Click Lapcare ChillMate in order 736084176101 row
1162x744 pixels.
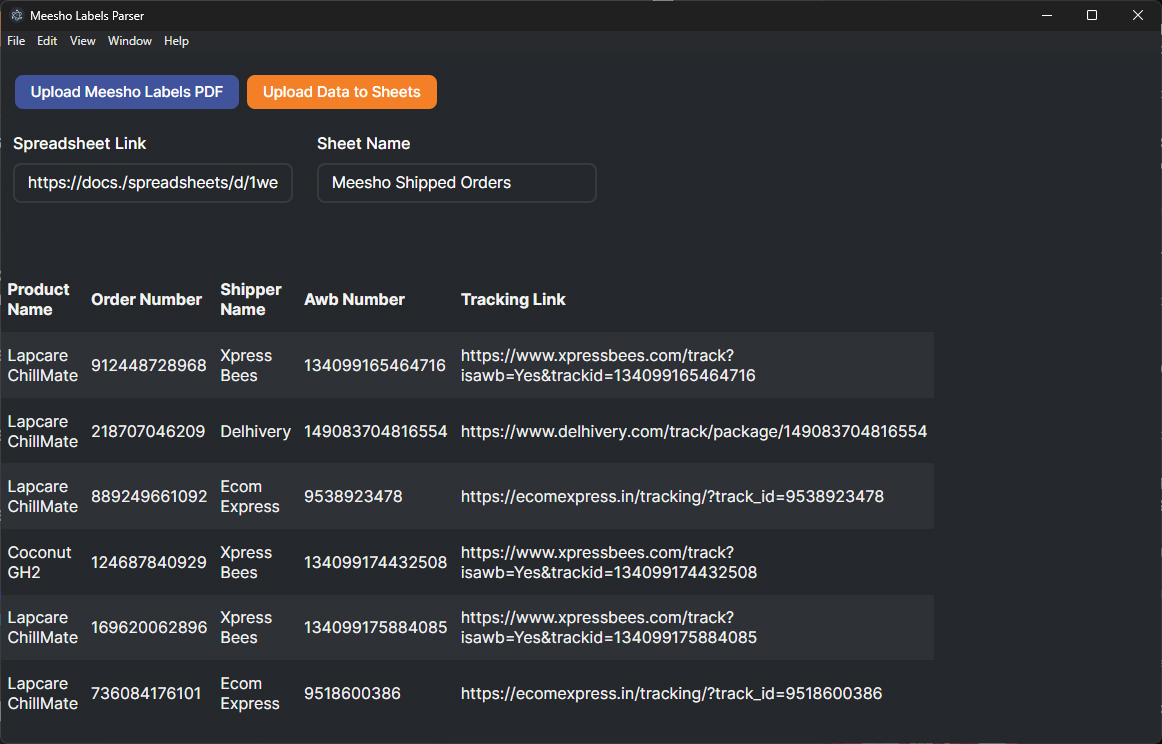point(42,694)
